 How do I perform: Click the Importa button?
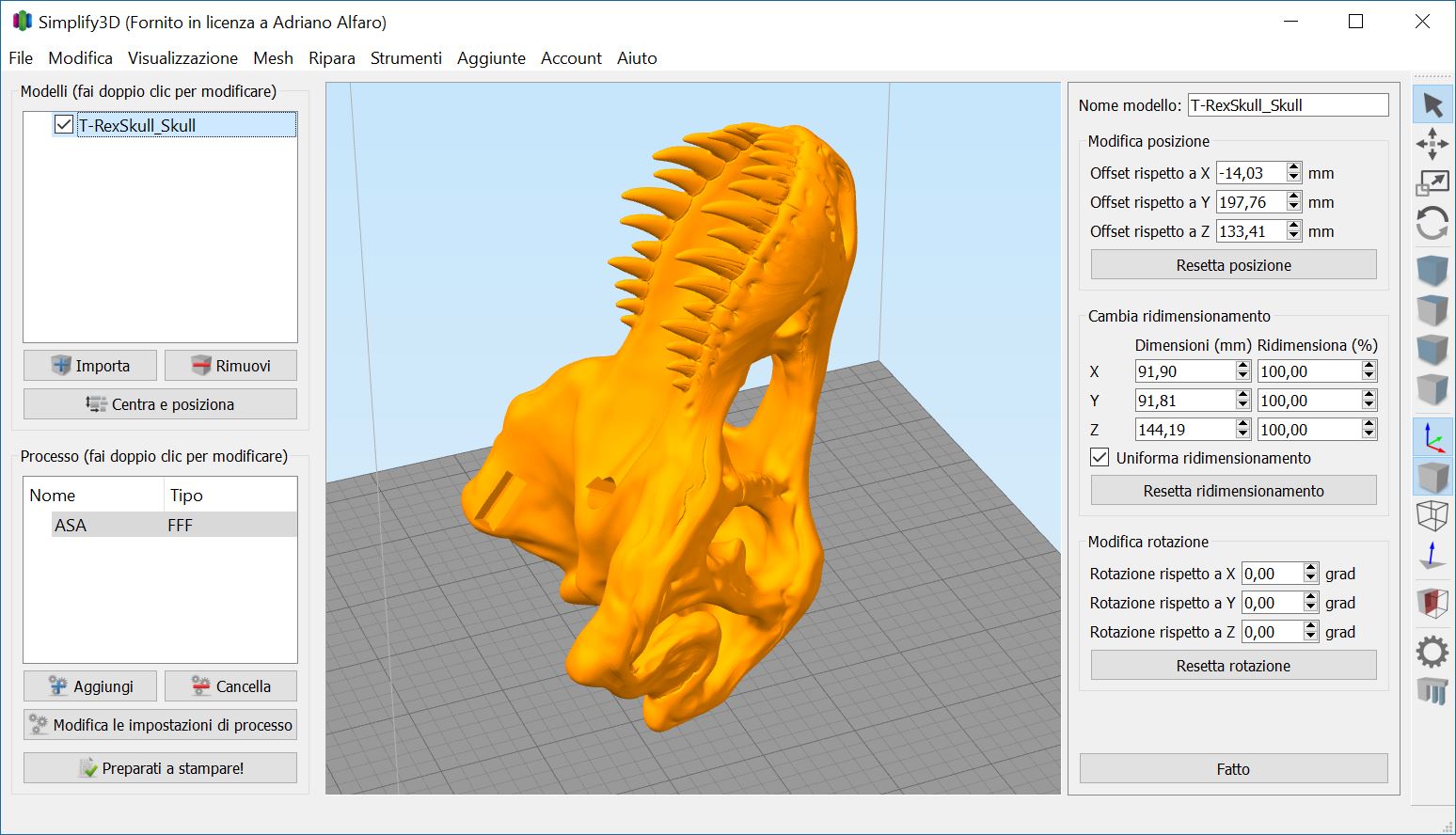[x=90, y=366]
